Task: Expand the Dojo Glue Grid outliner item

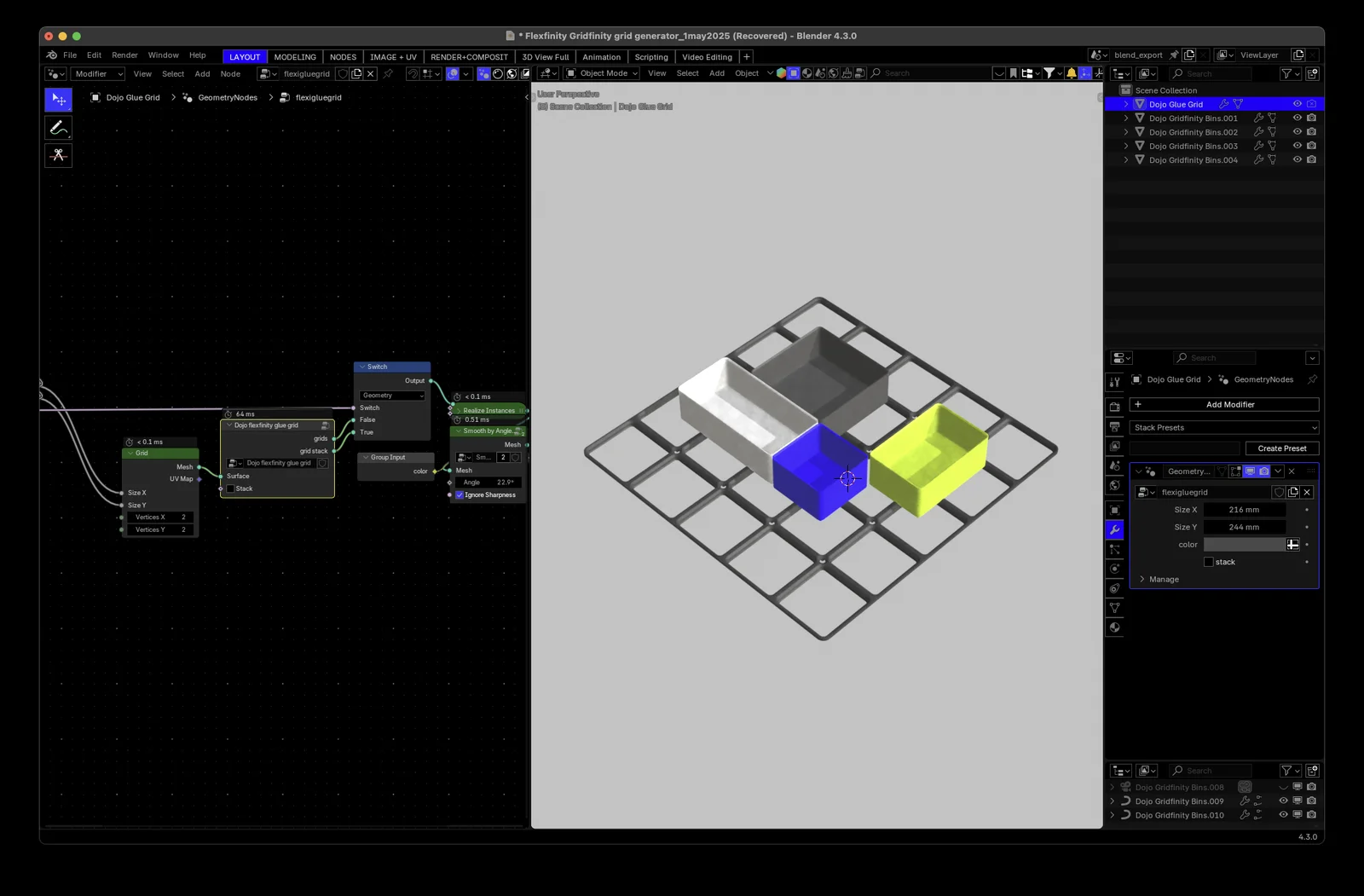Action: pos(1126,103)
